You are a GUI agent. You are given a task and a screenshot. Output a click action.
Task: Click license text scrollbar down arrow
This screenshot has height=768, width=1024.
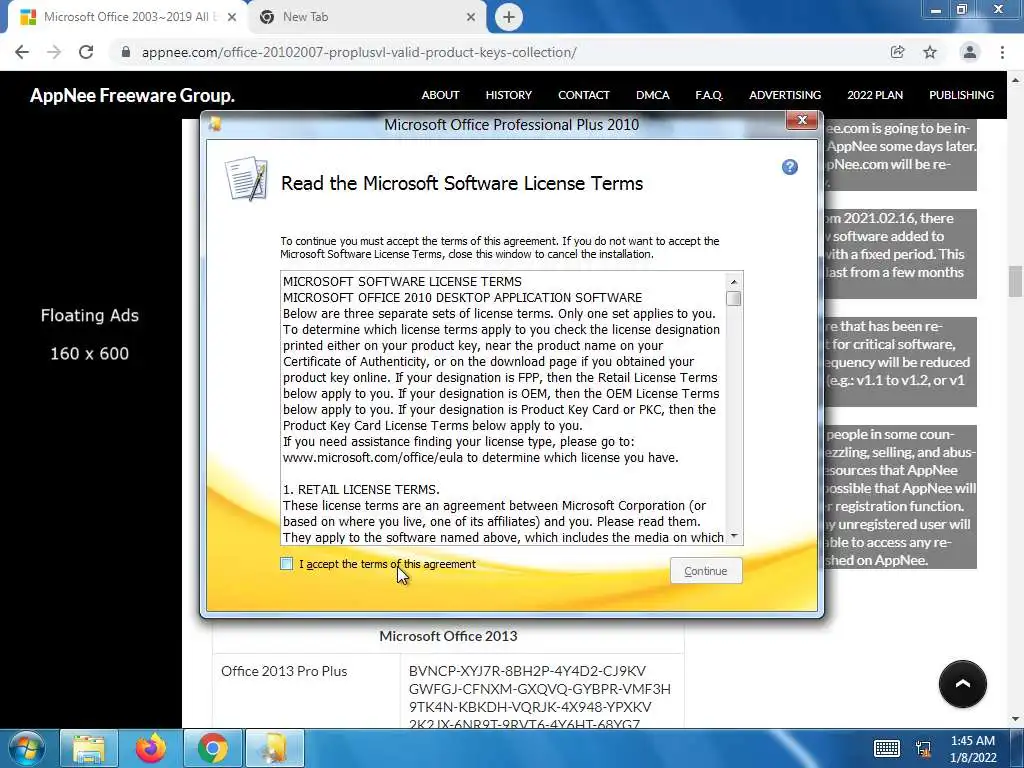(x=734, y=536)
